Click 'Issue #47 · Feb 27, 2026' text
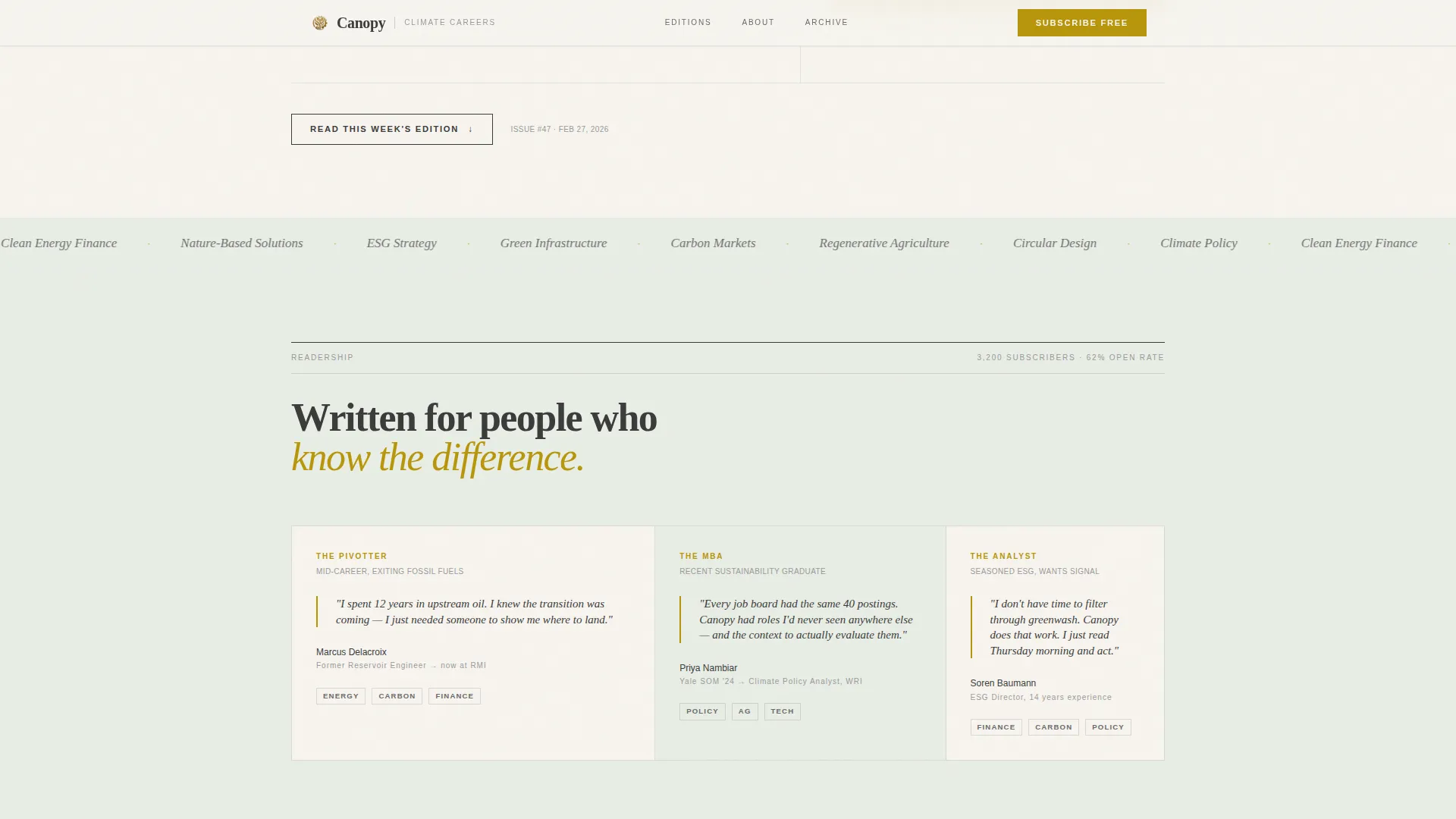 [560, 130]
